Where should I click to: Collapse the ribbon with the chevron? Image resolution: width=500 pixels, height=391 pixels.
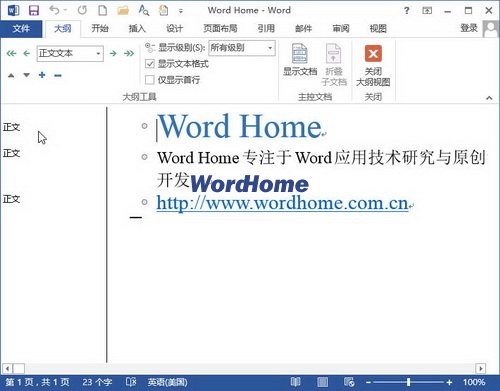click(489, 98)
